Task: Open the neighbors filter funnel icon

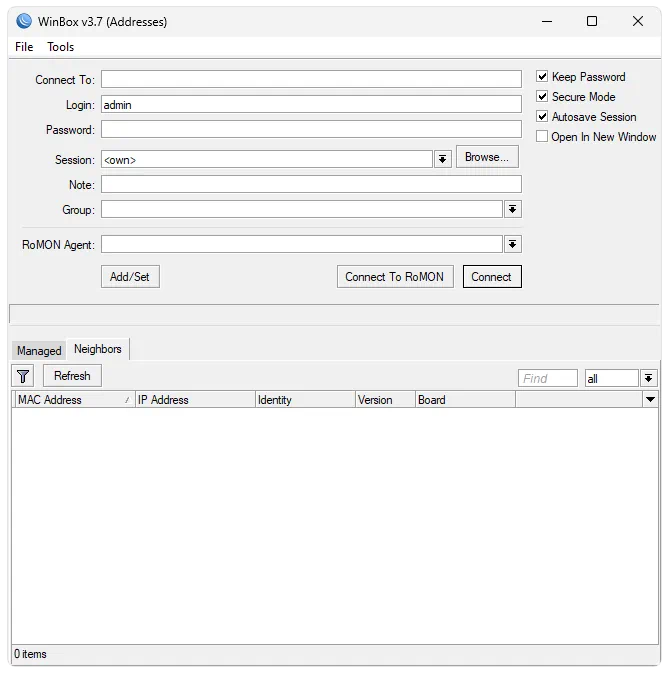Action: pyautogui.click(x=23, y=376)
